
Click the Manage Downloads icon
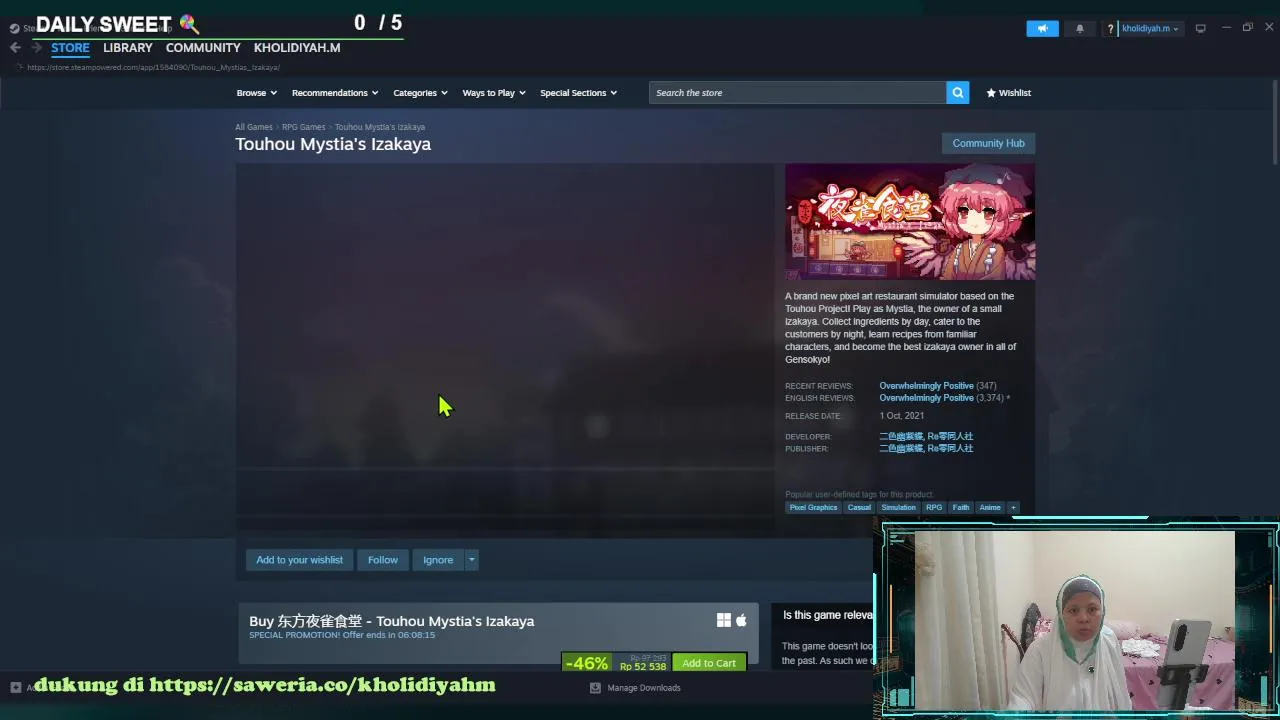tap(595, 688)
